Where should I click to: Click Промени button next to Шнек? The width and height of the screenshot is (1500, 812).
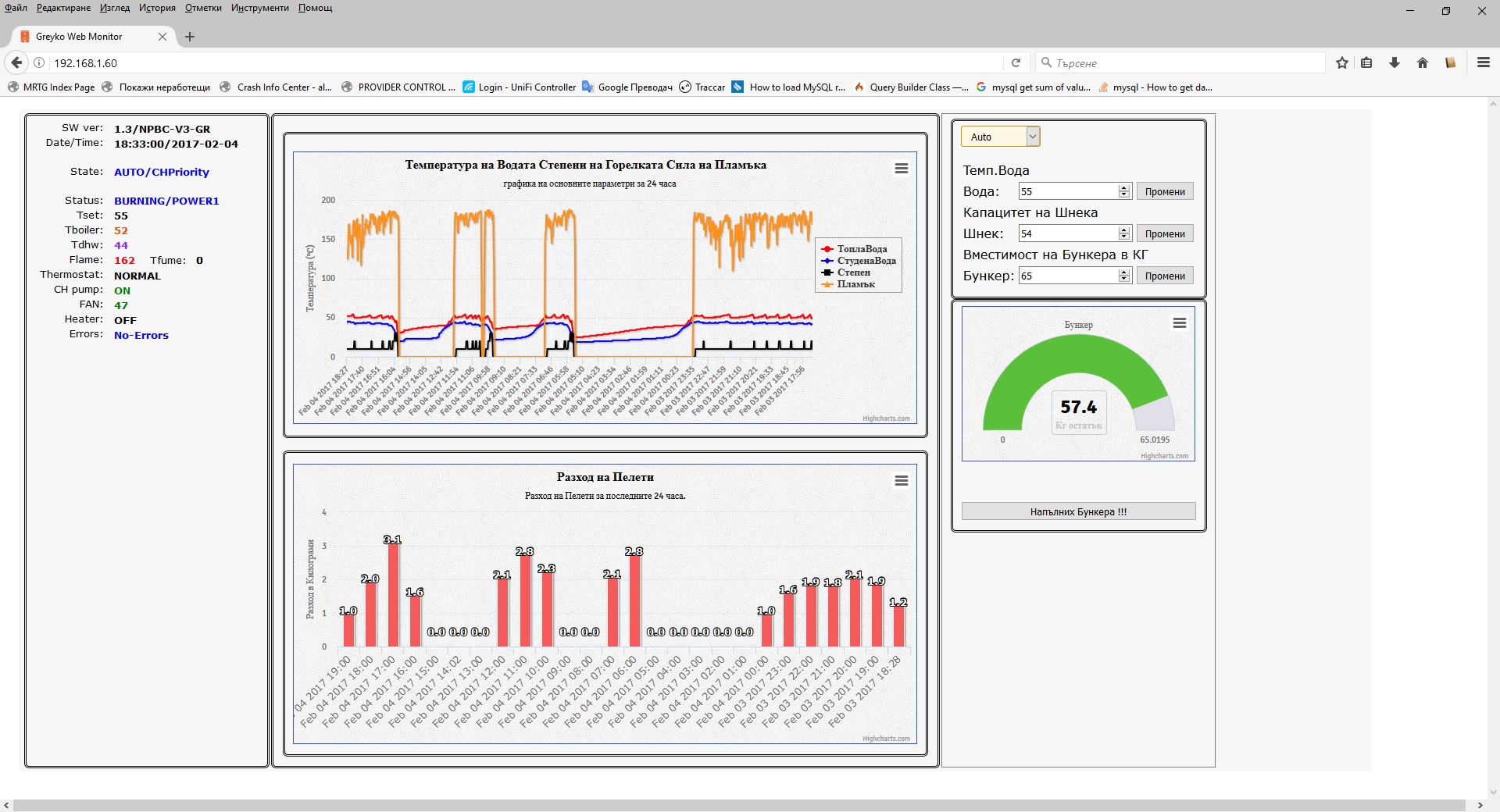[x=1164, y=233]
